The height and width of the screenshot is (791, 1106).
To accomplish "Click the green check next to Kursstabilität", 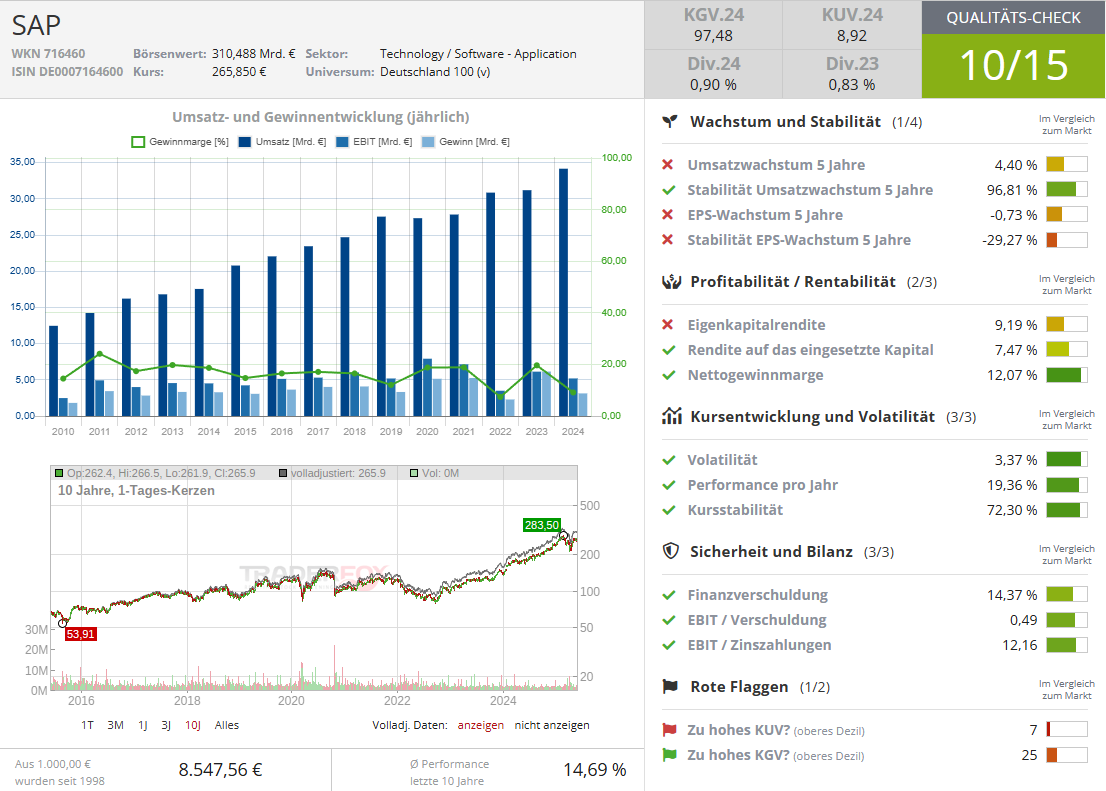I will point(669,509).
